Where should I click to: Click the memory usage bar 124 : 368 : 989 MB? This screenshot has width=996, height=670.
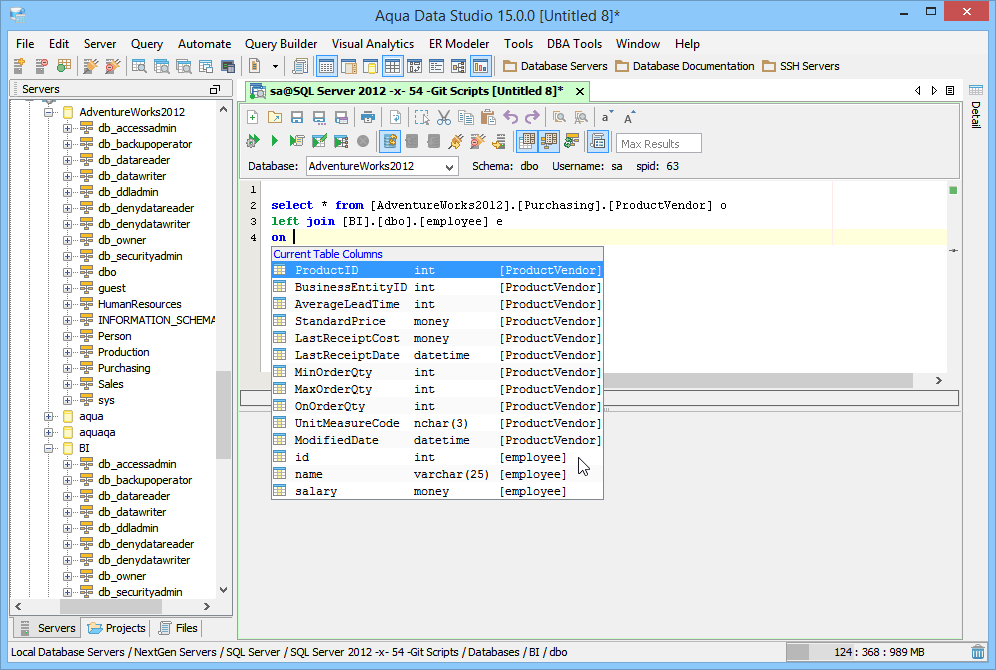tap(877, 652)
